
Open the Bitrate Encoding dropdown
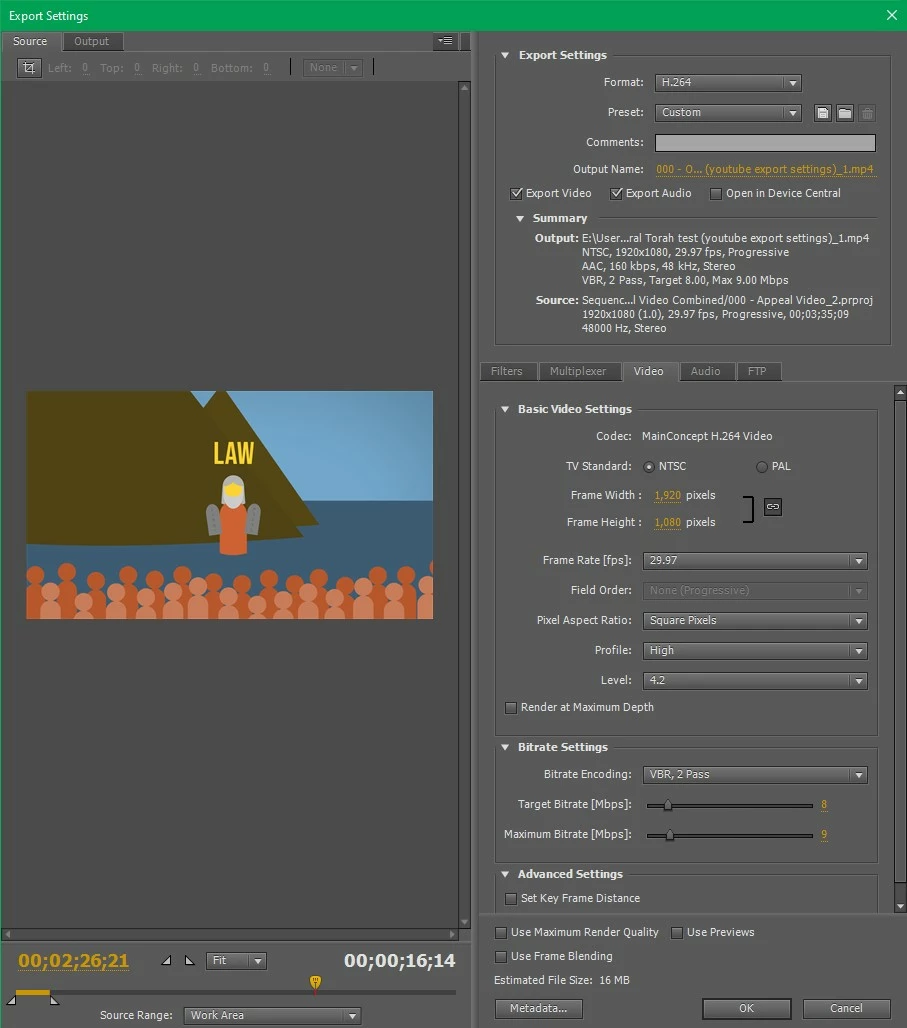tap(755, 774)
